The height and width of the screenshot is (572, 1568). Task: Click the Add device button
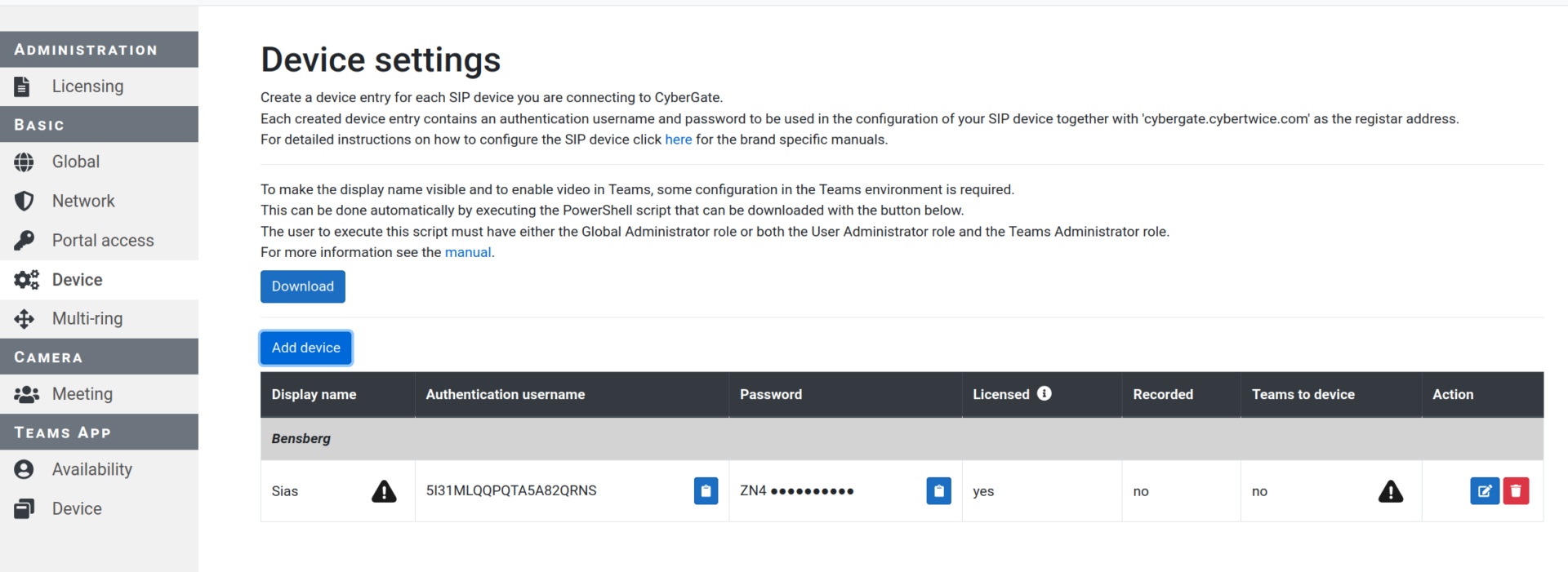pos(306,348)
